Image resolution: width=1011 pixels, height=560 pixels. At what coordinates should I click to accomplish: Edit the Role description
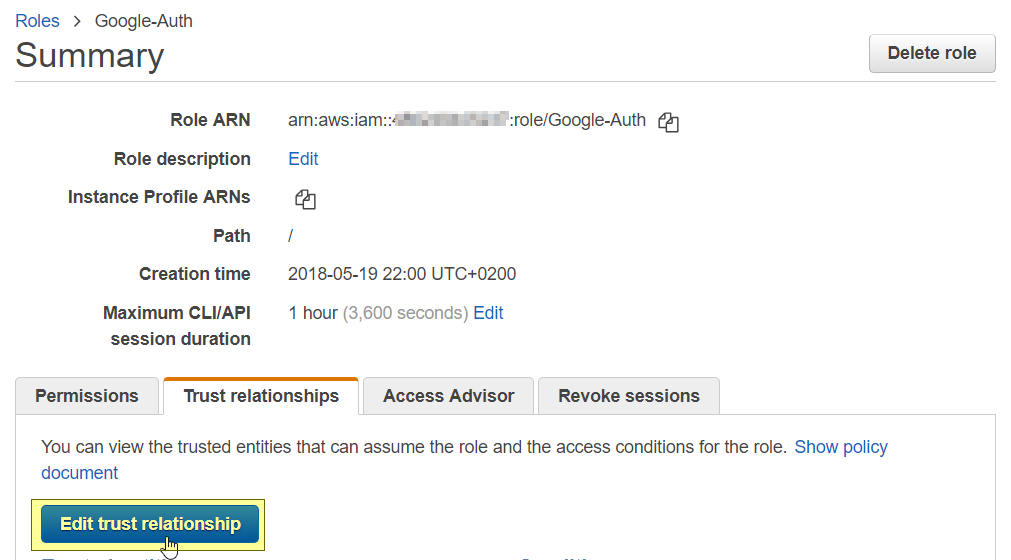[303, 159]
